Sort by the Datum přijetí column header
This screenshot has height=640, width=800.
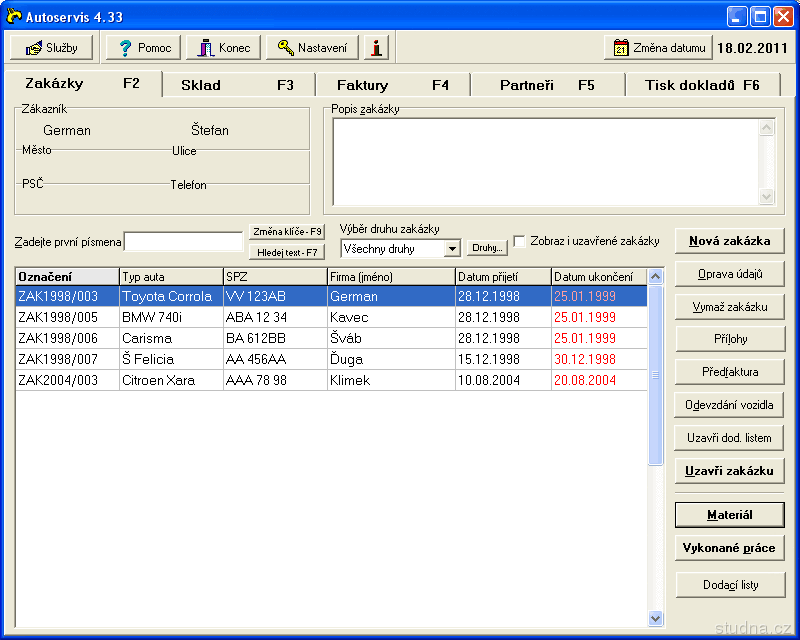click(x=502, y=276)
